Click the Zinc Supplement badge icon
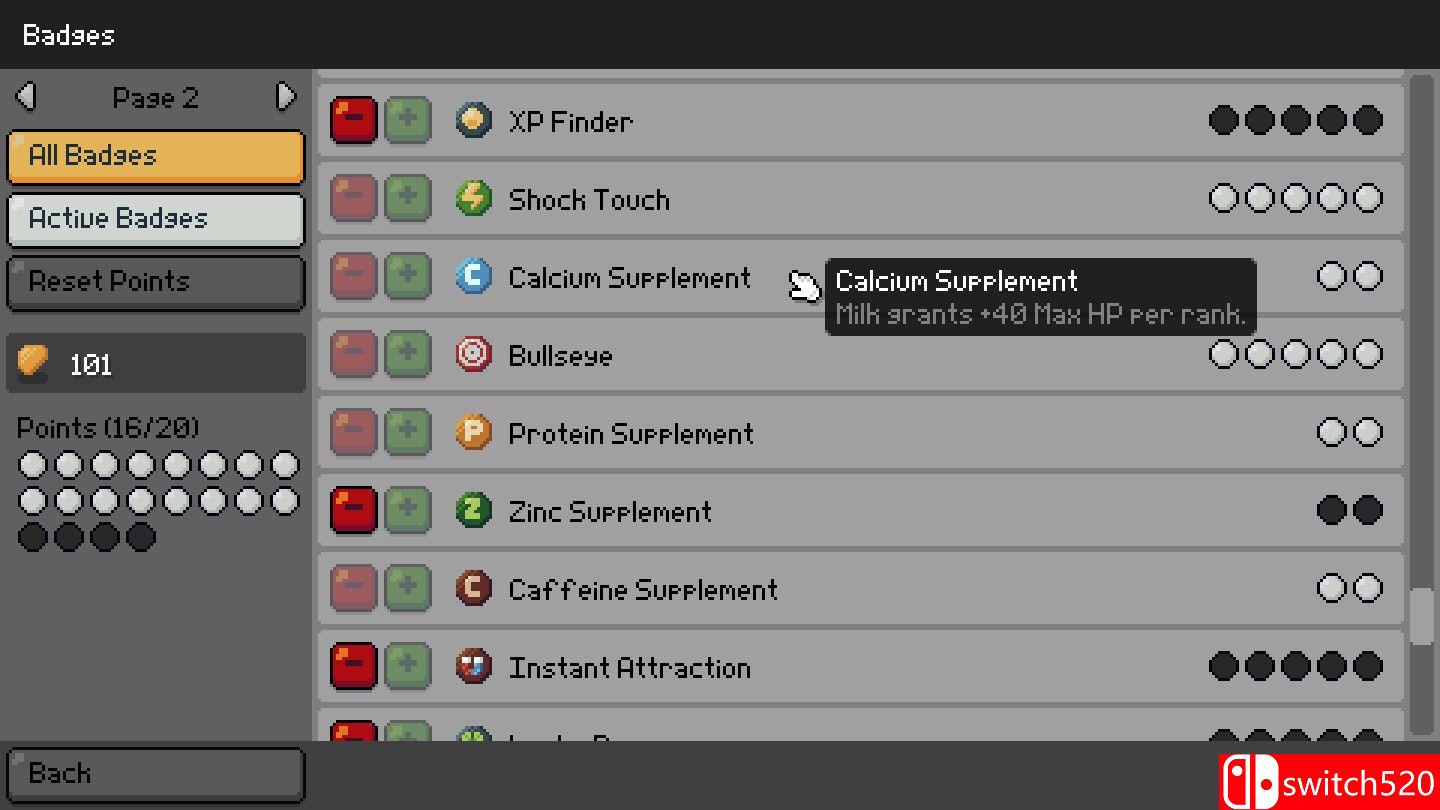 coord(473,511)
